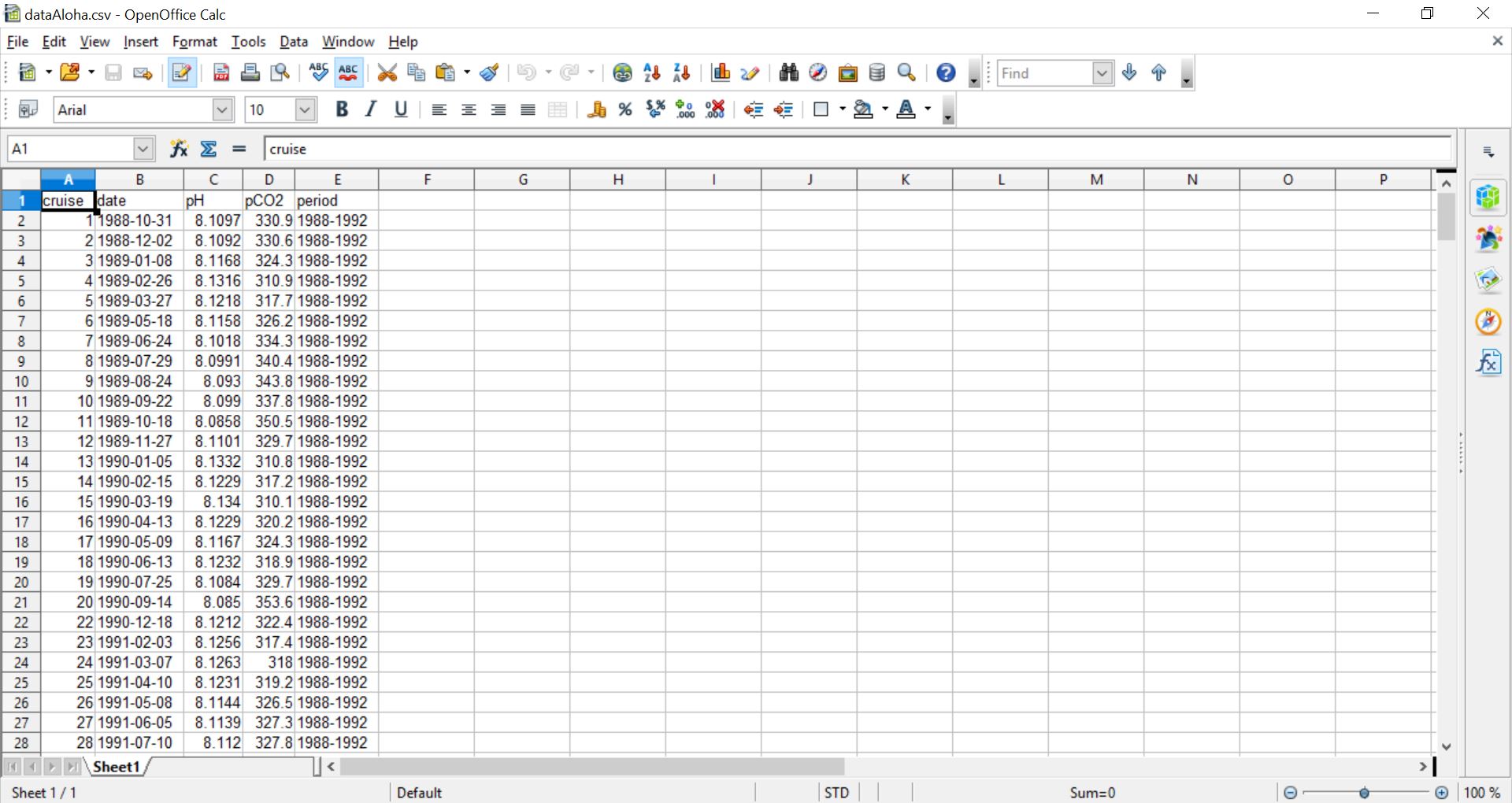Click the New spreadsheet icon
Viewport: 1512px width, 803px height.
click(x=27, y=72)
